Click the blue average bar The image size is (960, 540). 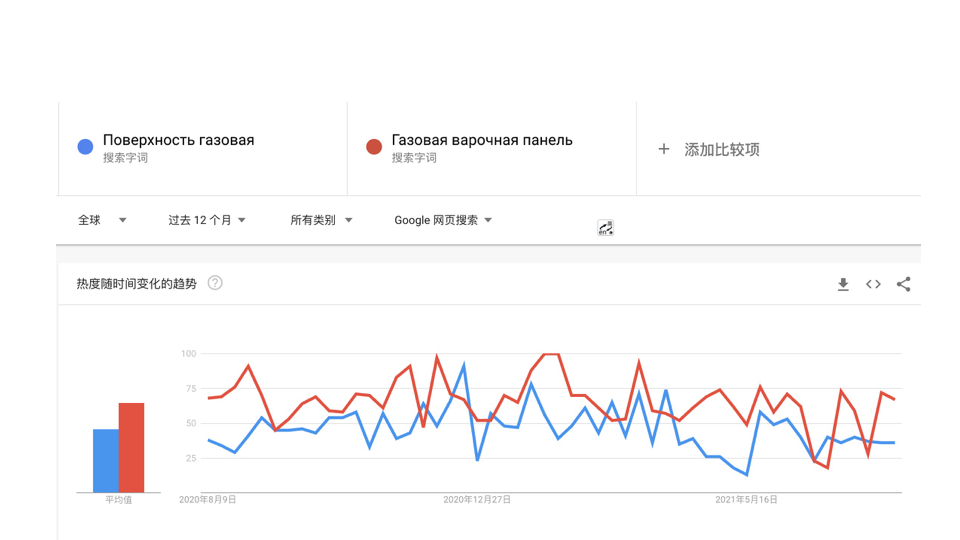click(106, 460)
